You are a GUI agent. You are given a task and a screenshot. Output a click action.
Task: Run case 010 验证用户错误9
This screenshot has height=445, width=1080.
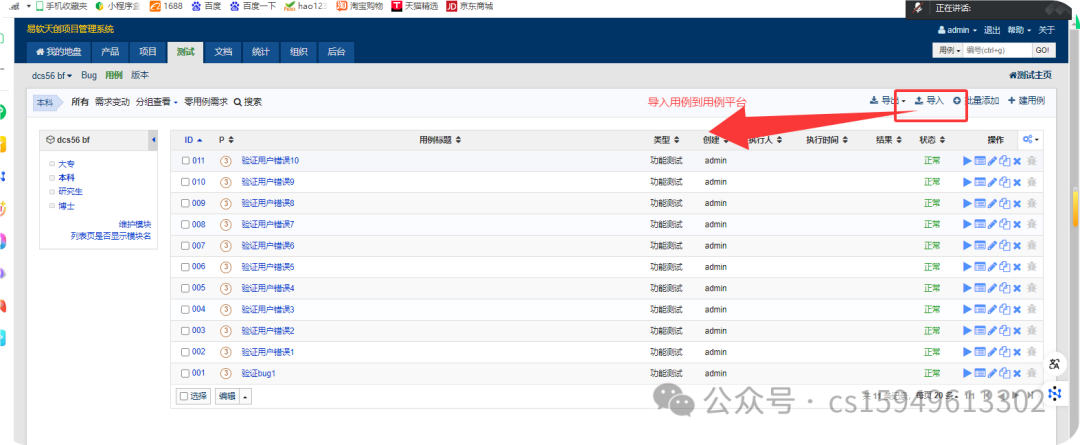click(968, 183)
